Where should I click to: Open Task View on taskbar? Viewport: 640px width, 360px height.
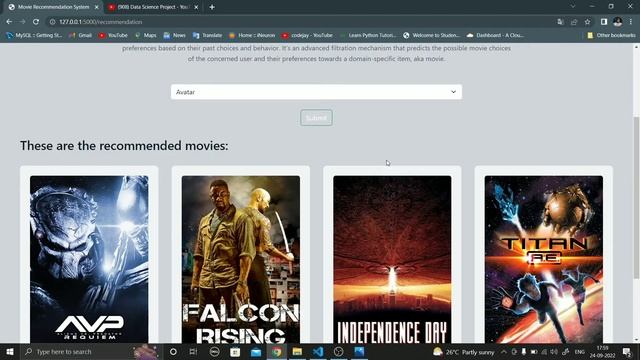[193, 351]
